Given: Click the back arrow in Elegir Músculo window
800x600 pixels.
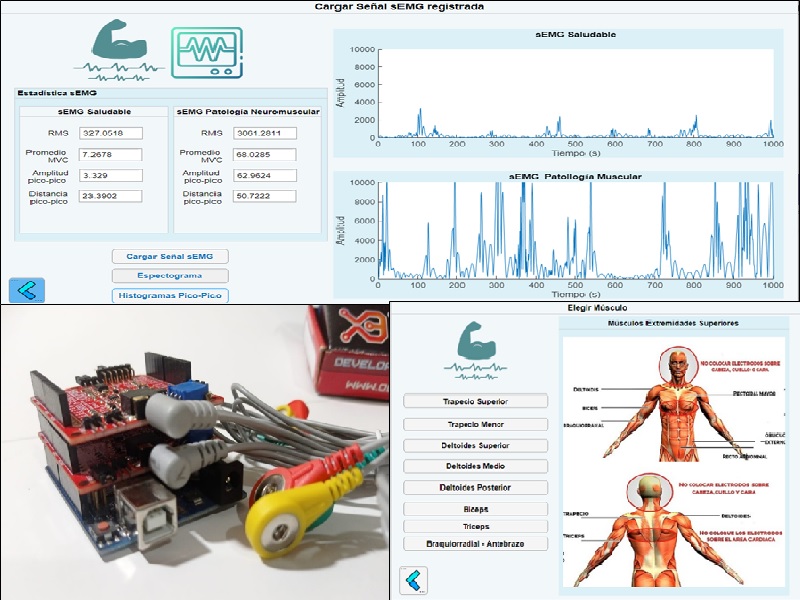Looking at the screenshot, I should (x=413, y=581).
